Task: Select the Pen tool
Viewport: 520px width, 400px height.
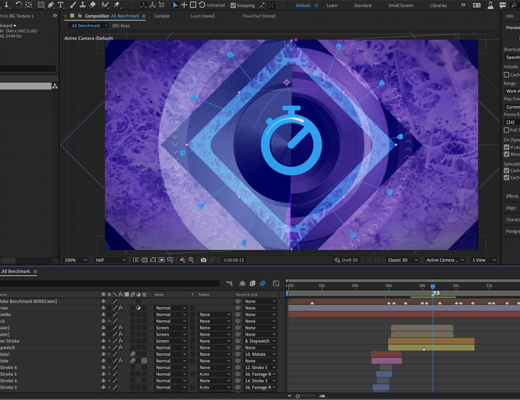Action: point(51,5)
